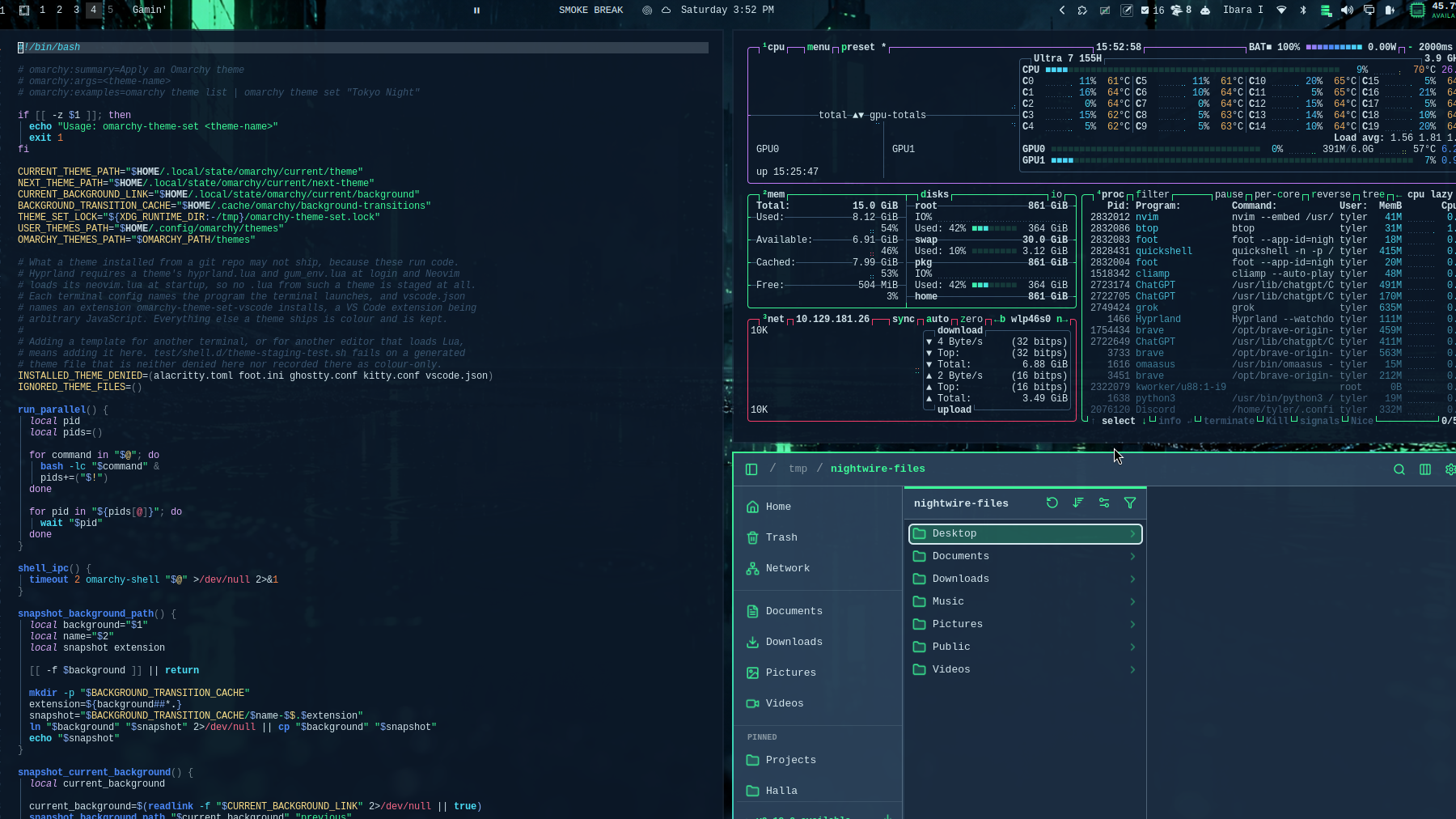Screen dimensions: 1456x819
Task: Click the pause icon in the top bar
Action: coord(476,11)
